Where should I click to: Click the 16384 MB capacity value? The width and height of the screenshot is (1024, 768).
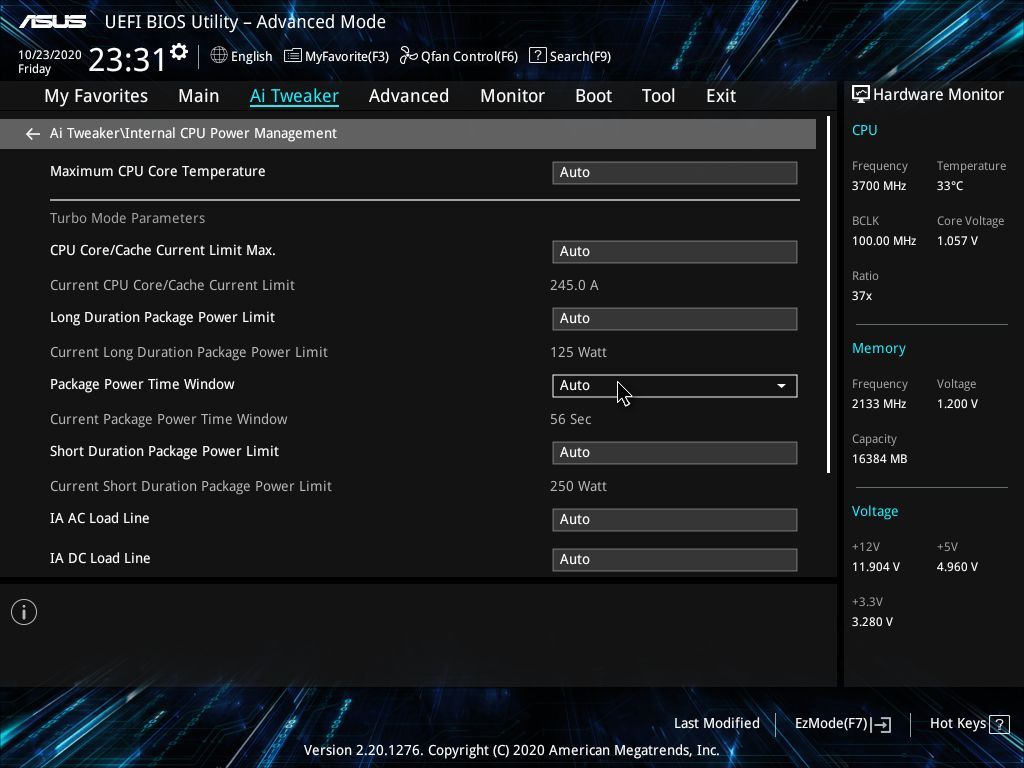[879, 459]
